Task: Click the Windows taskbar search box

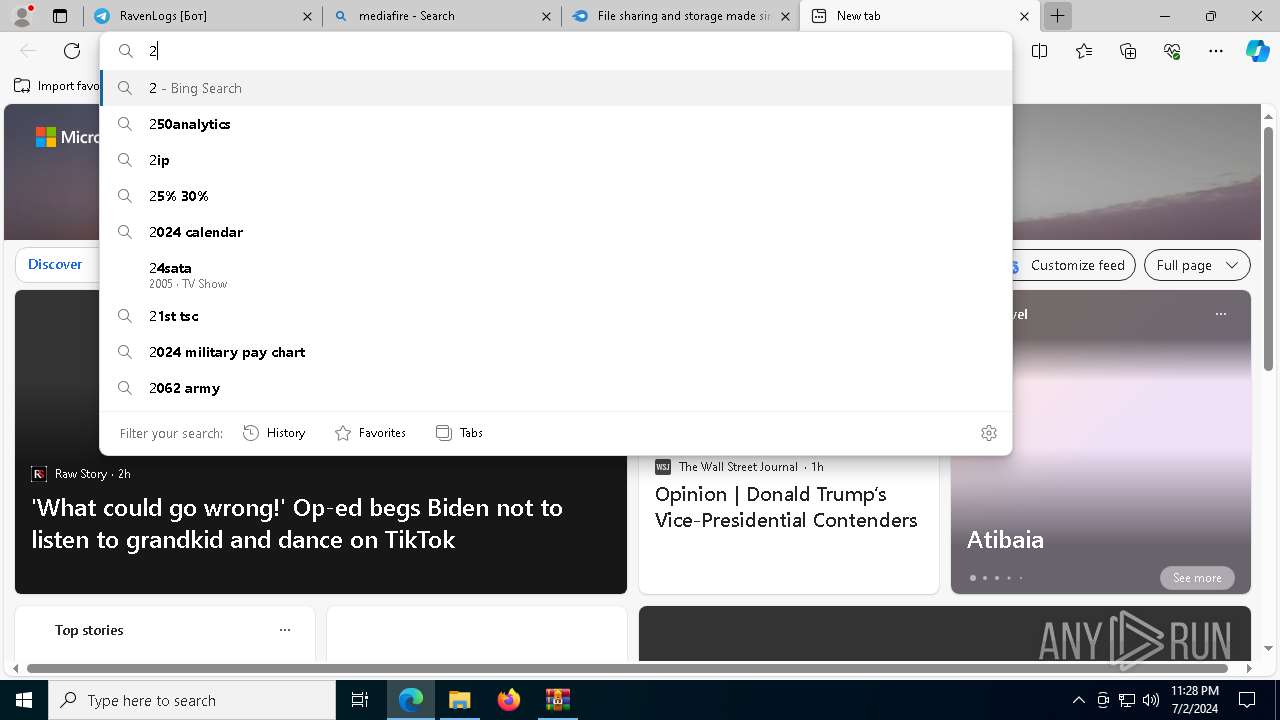Action: [x=192, y=700]
